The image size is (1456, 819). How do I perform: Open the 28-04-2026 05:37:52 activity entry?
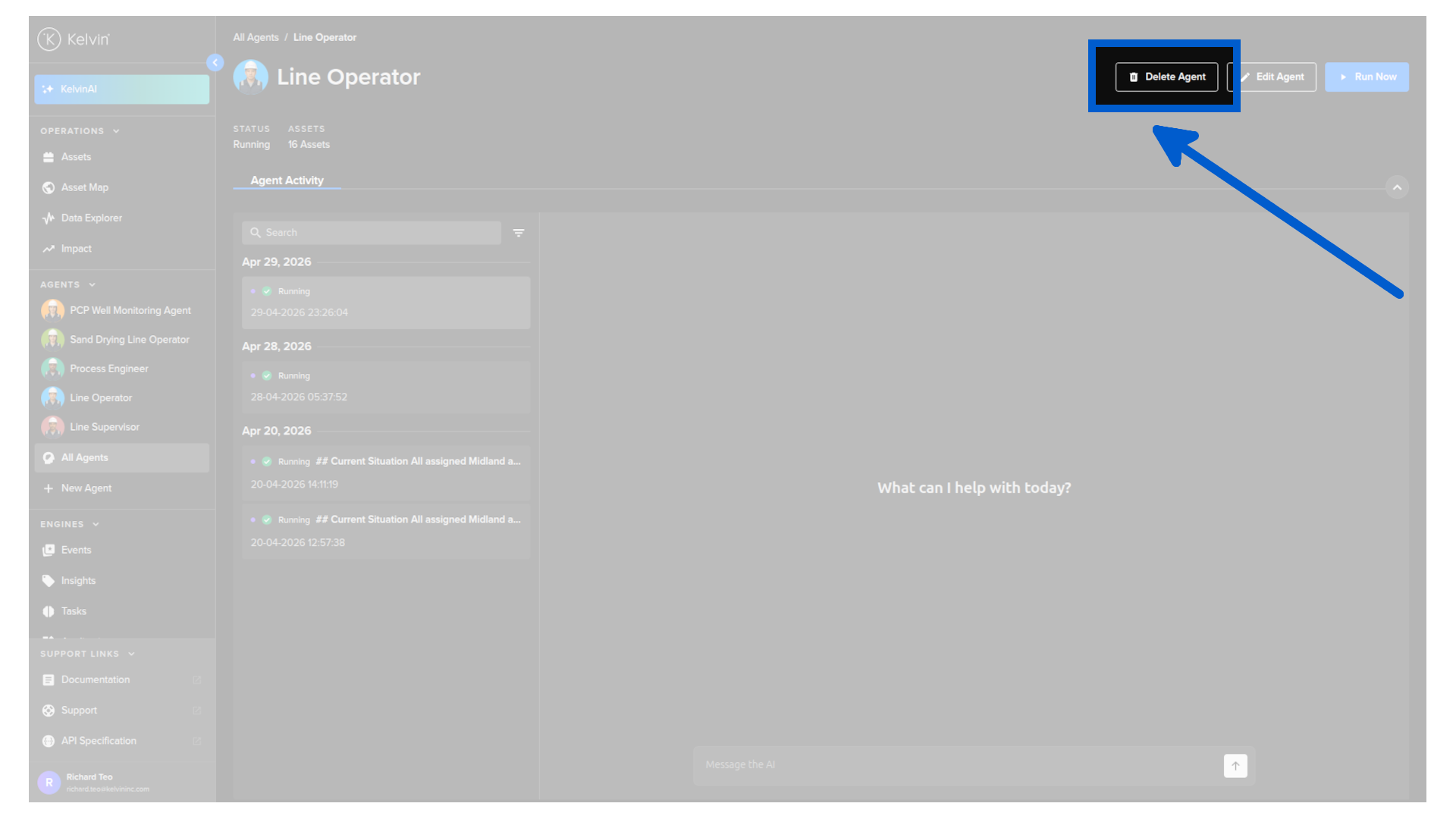[386, 388]
